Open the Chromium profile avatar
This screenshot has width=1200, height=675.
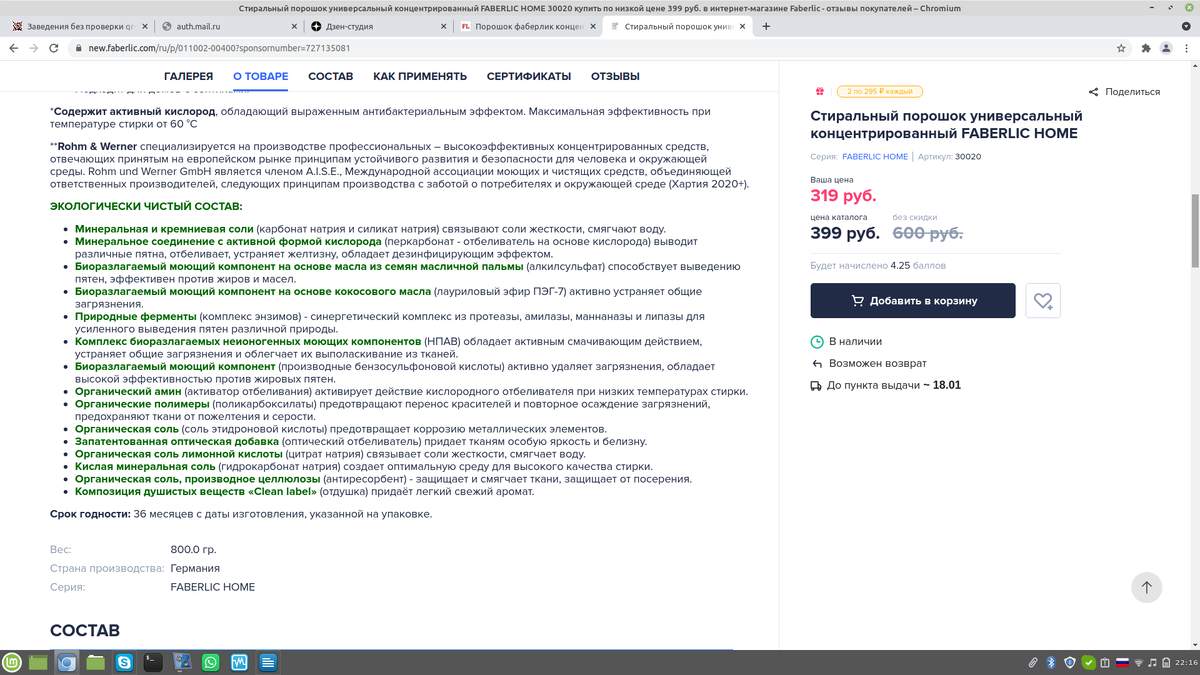(x=1166, y=47)
